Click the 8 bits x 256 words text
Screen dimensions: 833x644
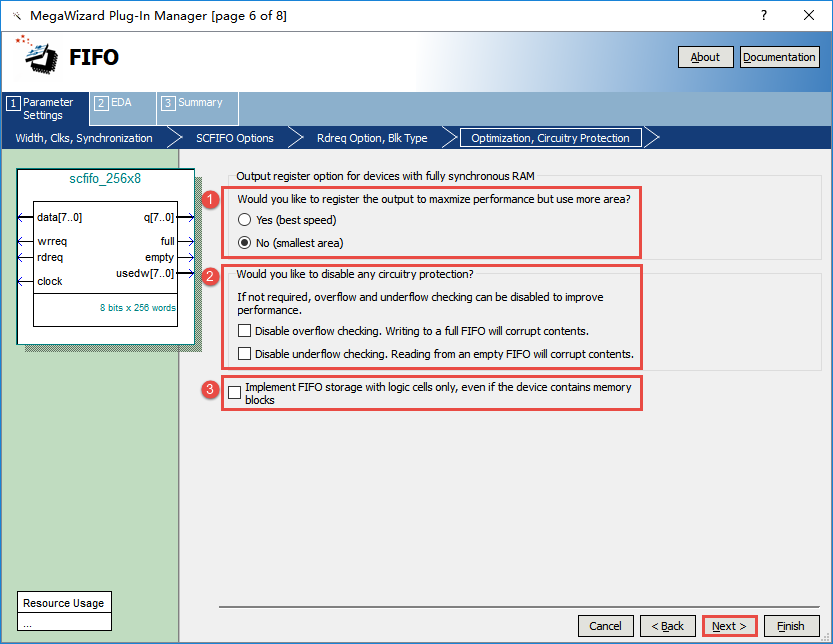138,308
